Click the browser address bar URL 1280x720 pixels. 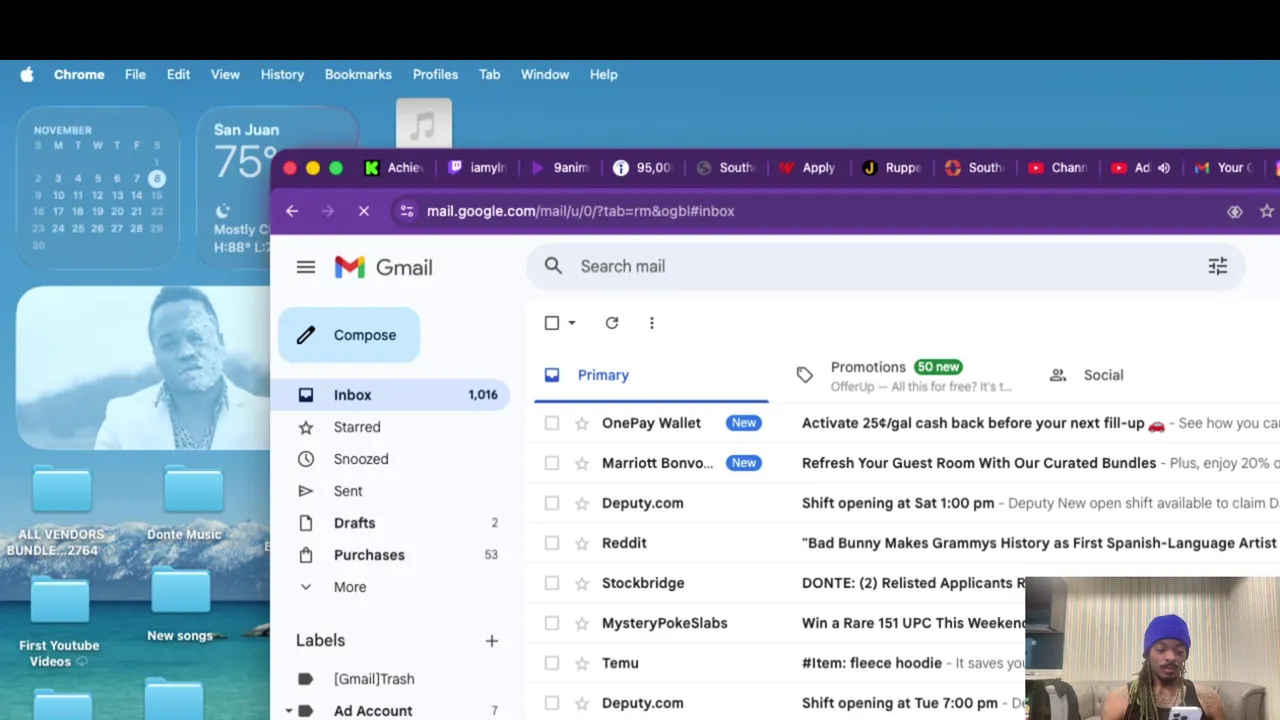(x=580, y=211)
